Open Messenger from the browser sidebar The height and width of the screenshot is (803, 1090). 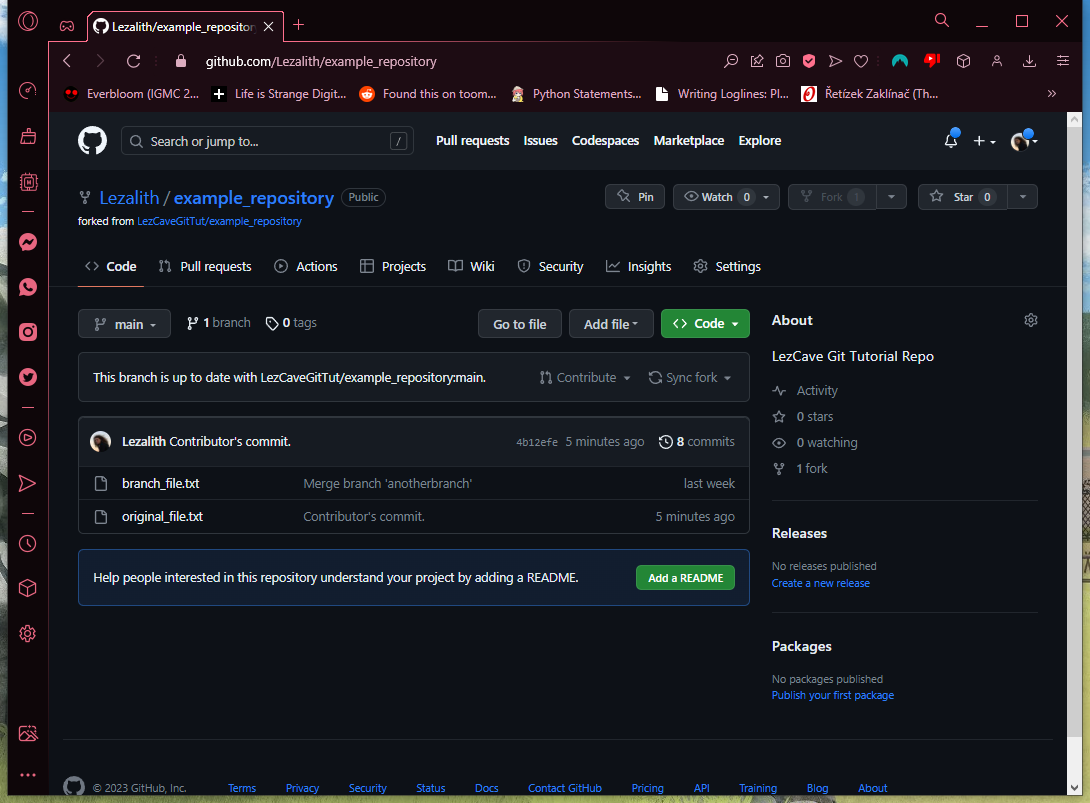28,242
